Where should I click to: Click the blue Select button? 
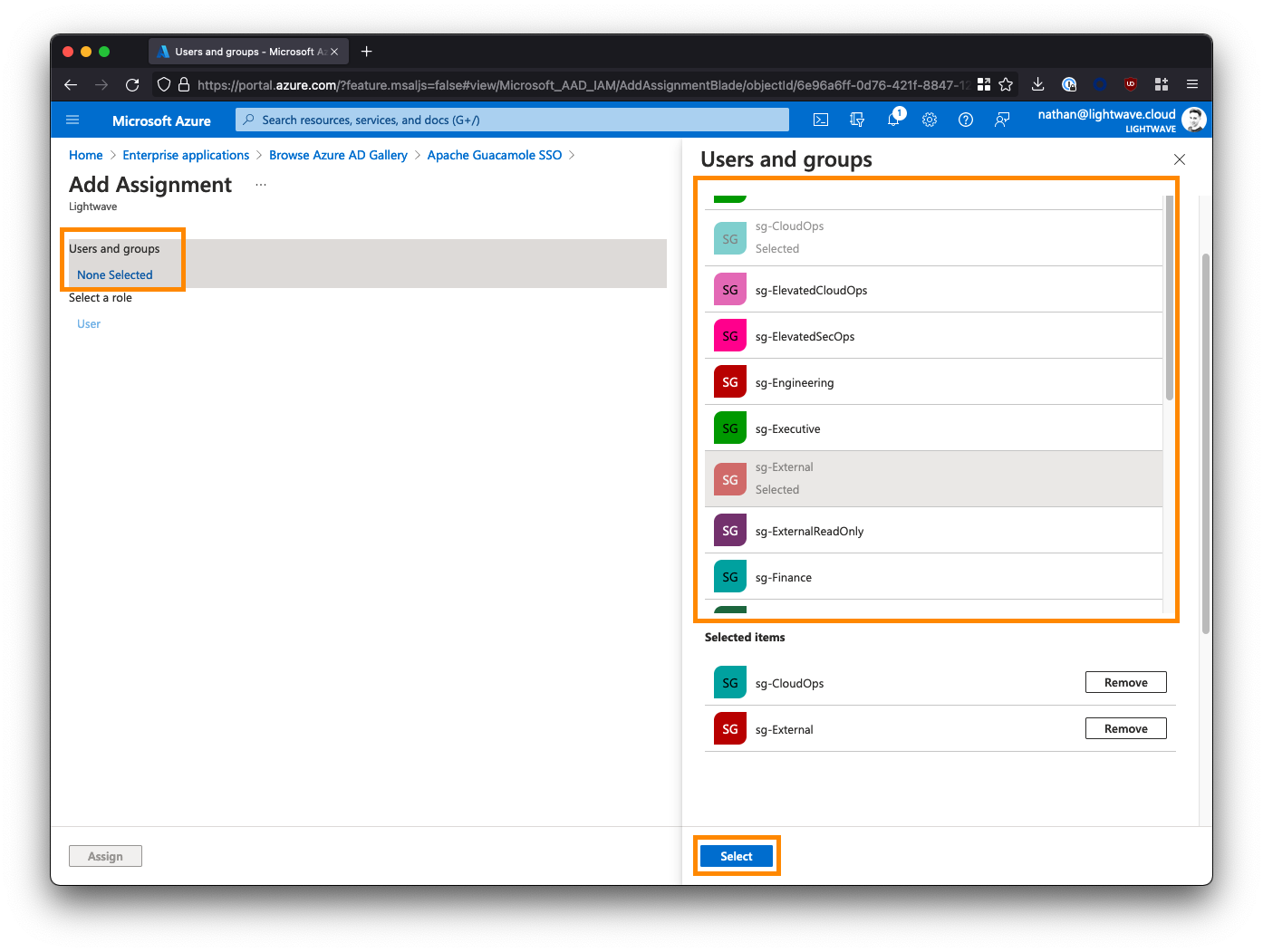pyautogui.click(x=736, y=856)
